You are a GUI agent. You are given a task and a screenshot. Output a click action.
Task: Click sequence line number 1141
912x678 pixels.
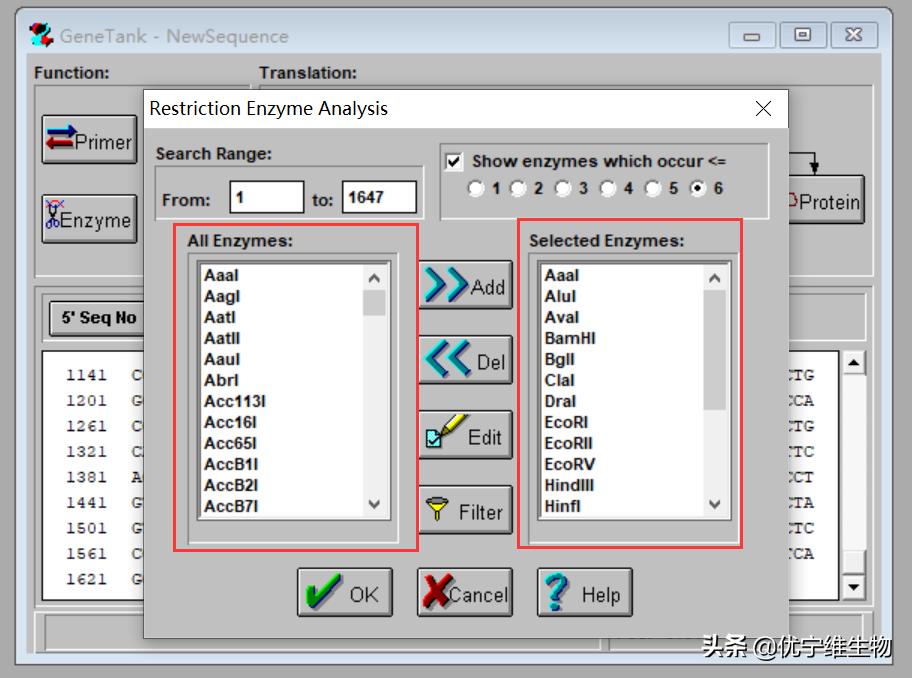(x=86, y=375)
